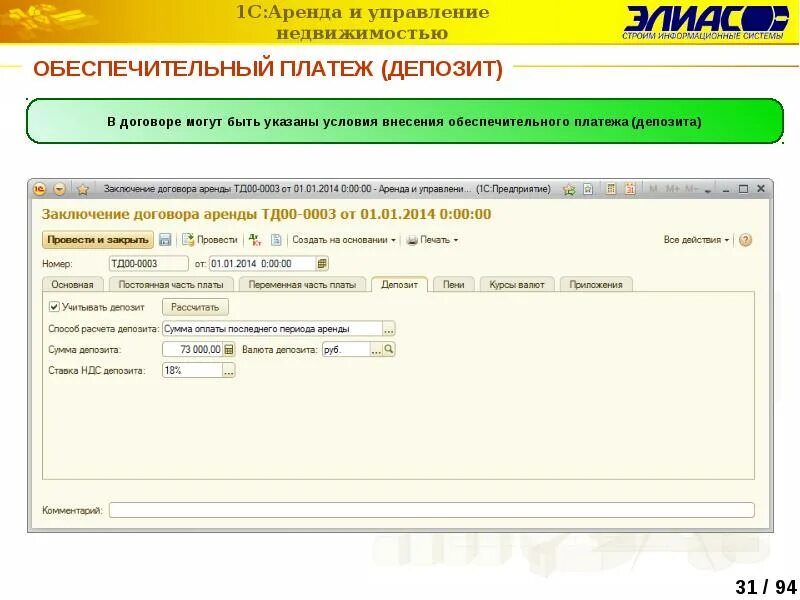800x600 pixels.
Task: Open Дт/Кт postings icon
Action: 255,240
